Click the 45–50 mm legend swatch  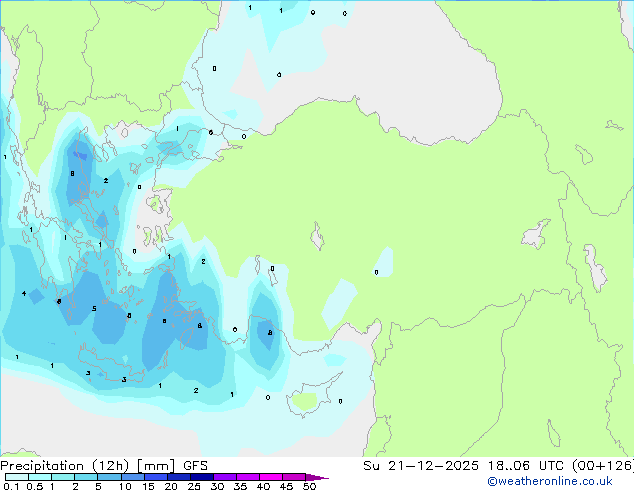pyautogui.click(x=294, y=477)
